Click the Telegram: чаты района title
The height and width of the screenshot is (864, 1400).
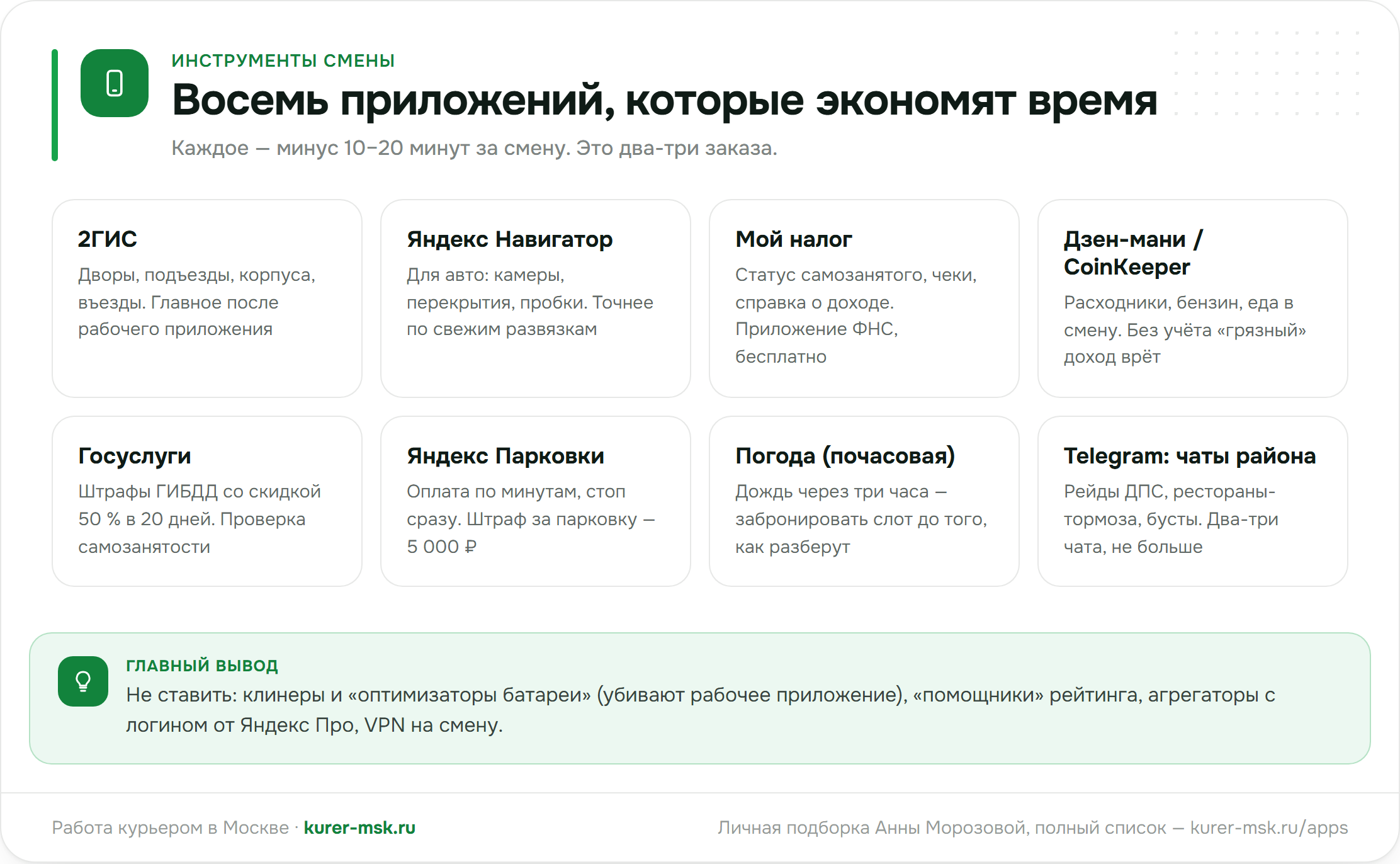click(x=1190, y=456)
